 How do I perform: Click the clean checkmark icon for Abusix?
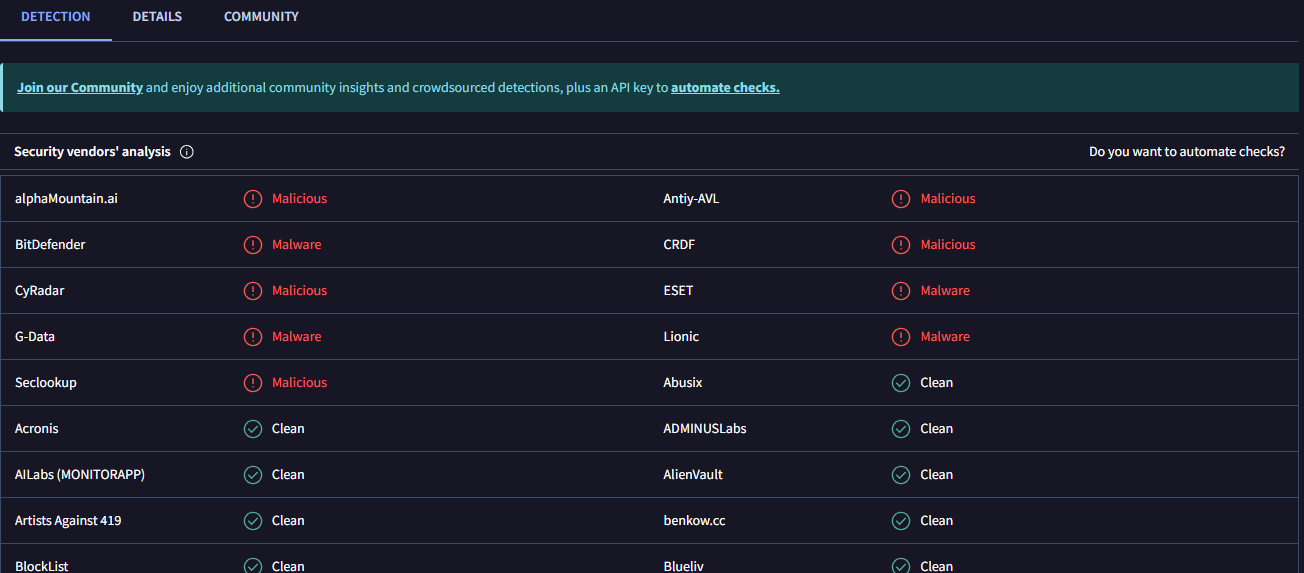coord(901,383)
